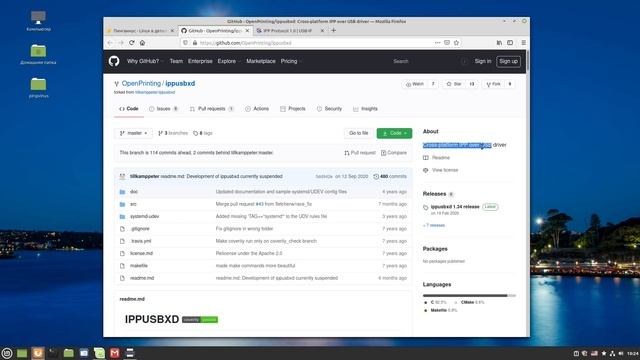Open the Marketplace page
The image size is (640, 360).
tap(261, 61)
